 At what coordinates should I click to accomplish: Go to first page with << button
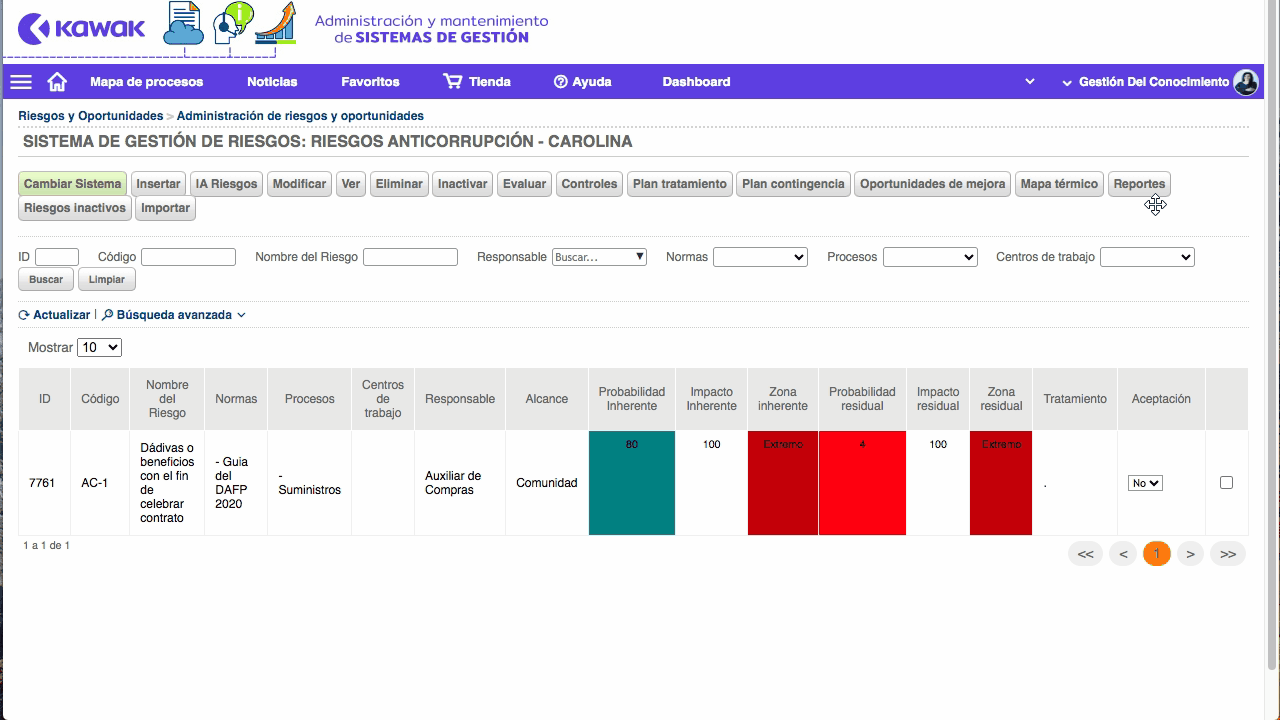(1085, 554)
